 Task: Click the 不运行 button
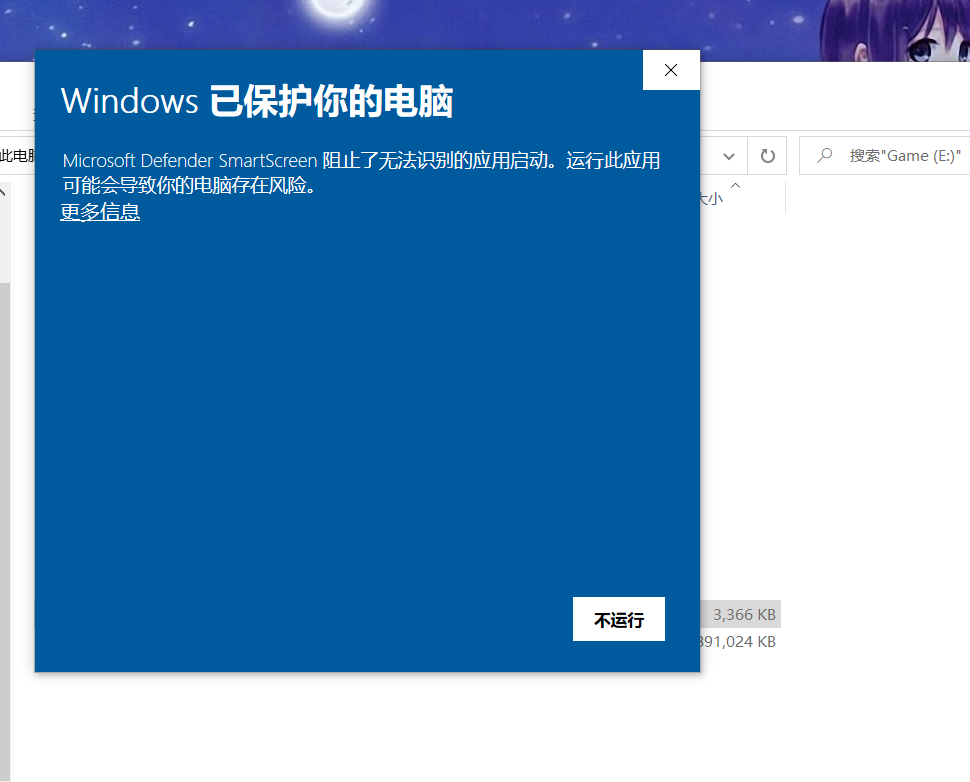click(619, 619)
